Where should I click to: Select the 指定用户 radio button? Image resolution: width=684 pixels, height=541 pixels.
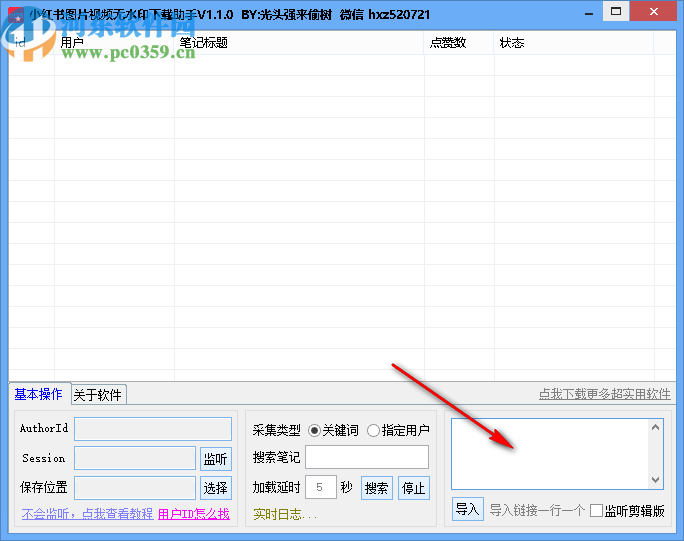click(x=398, y=431)
